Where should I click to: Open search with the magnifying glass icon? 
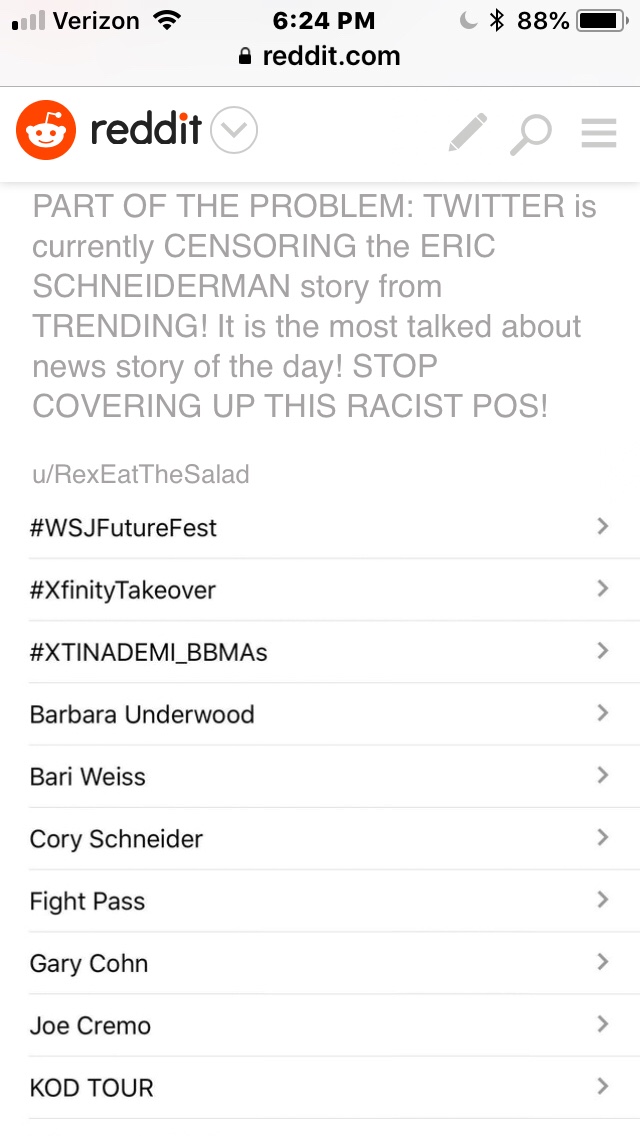tap(530, 134)
